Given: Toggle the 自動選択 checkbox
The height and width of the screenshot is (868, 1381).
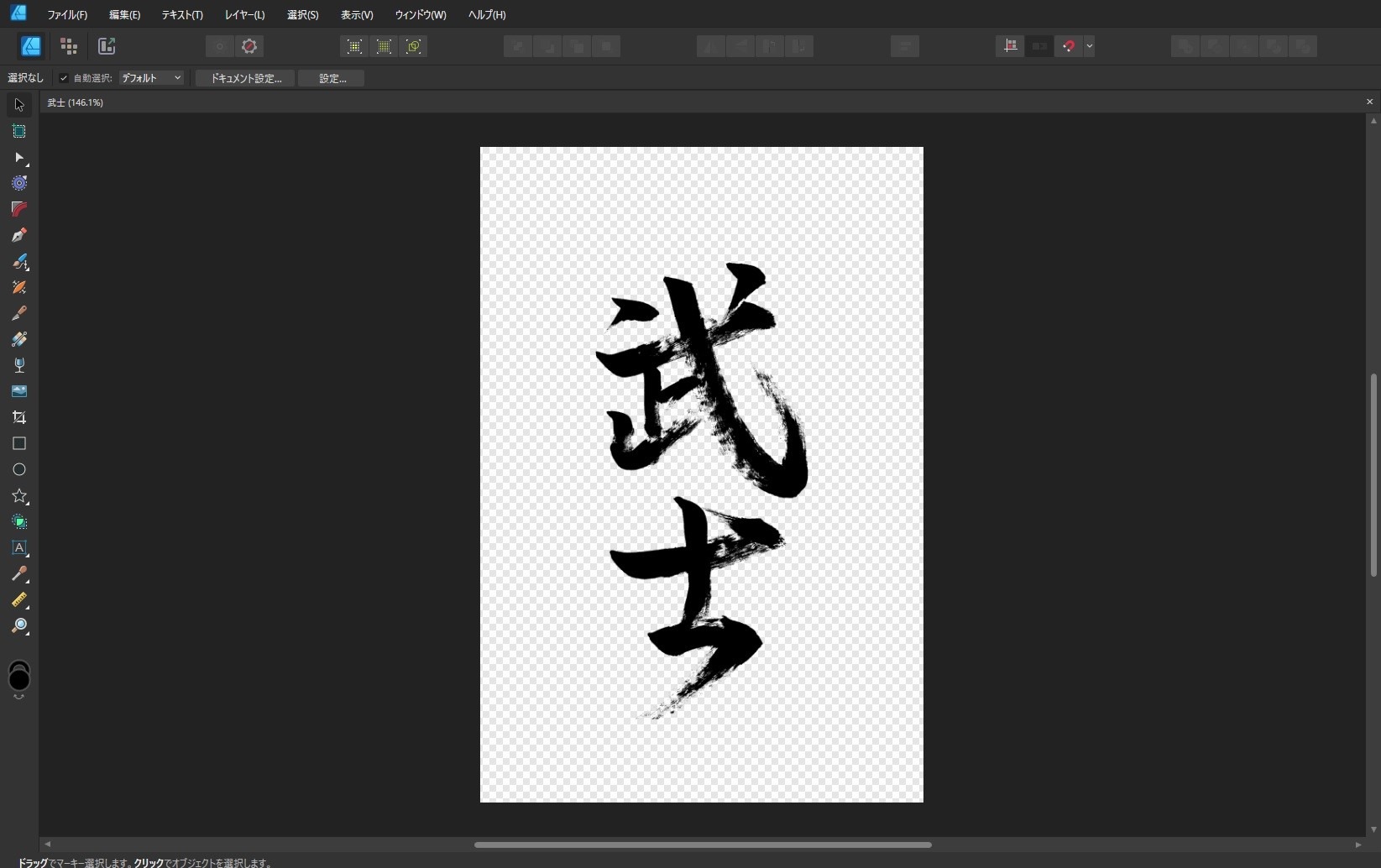Looking at the screenshot, I should coord(64,78).
